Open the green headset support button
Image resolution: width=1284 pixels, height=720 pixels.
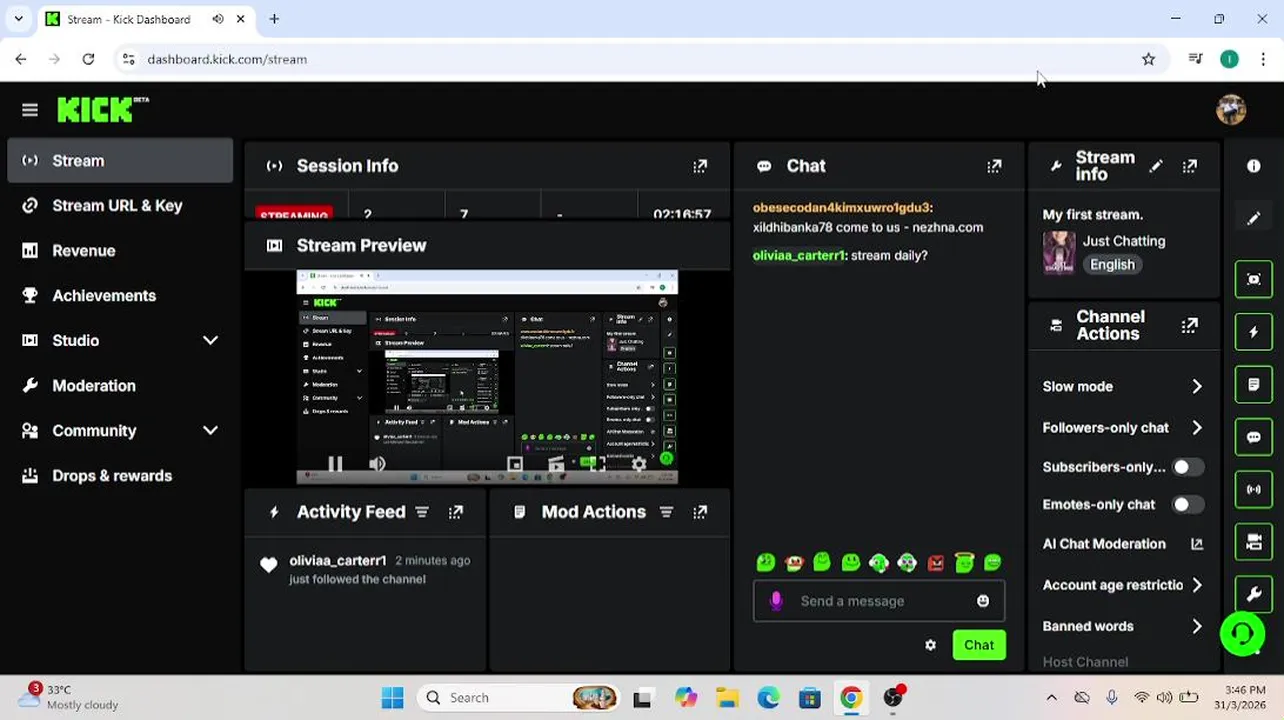click(1243, 634)
